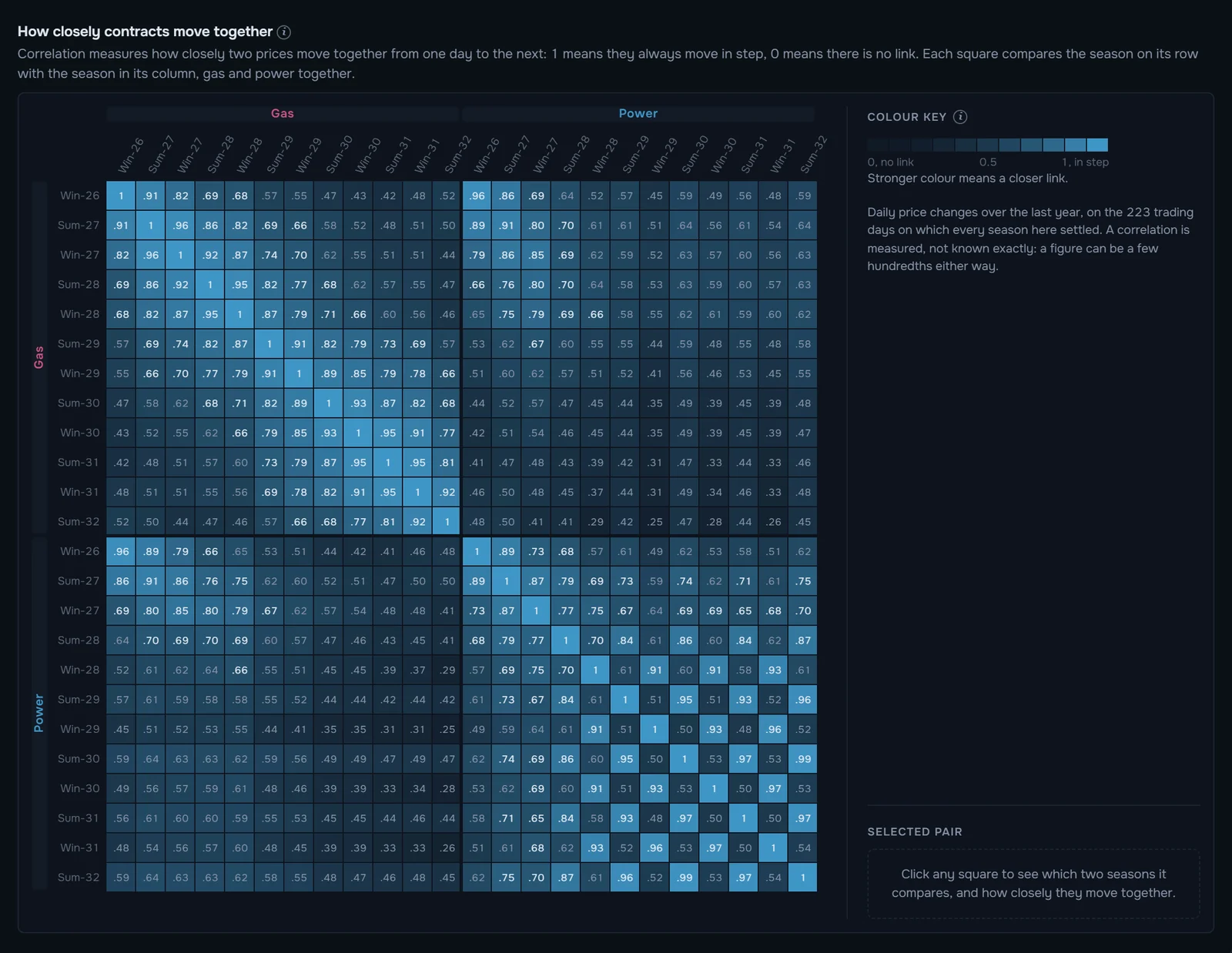1232x953 pixels.
Task: Select square: Power Win-27 row, Gas Sum-29 column
Action: click(x=269, y=610)
